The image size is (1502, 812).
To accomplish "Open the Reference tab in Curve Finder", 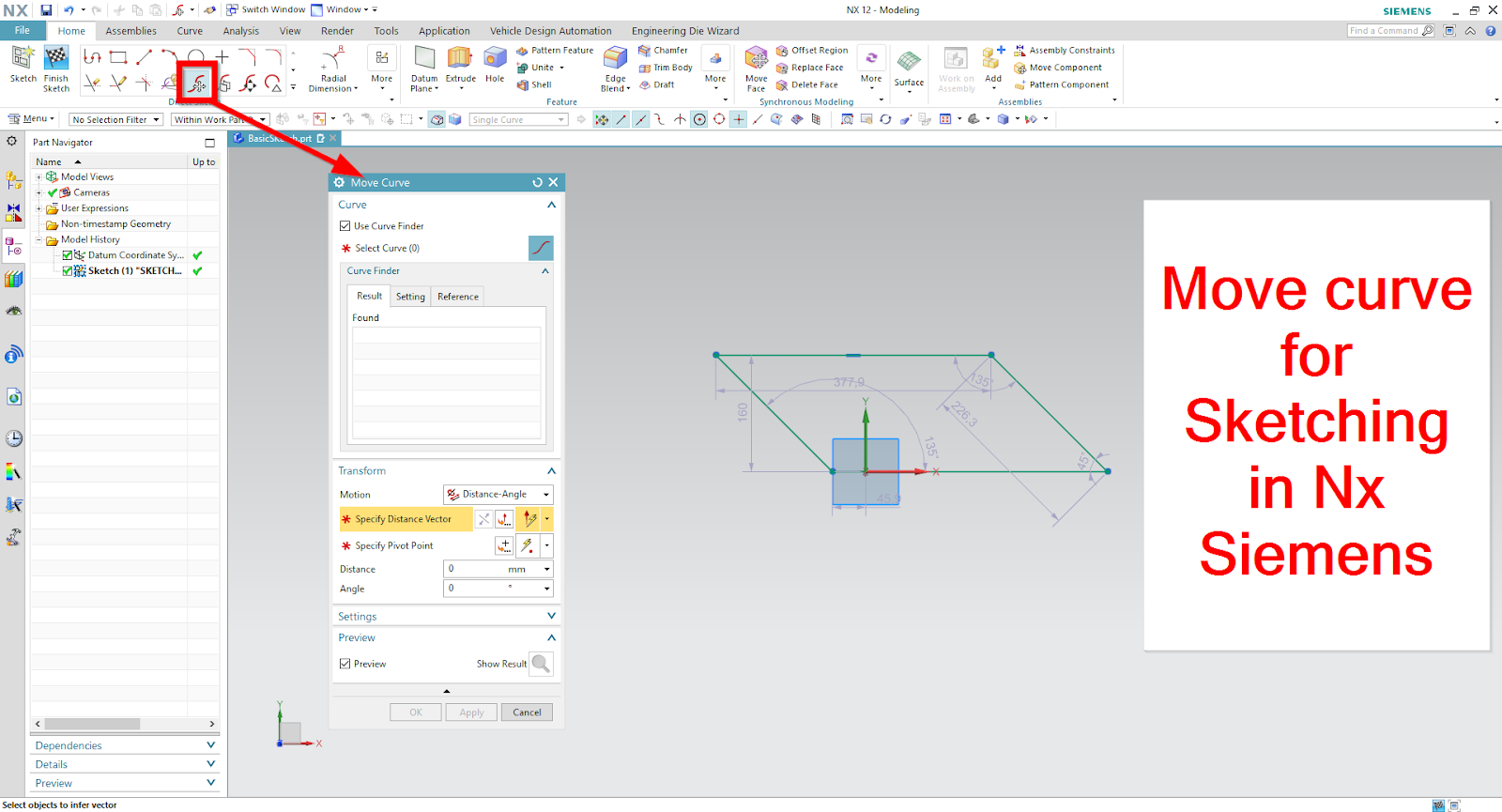I will point(458,297).
